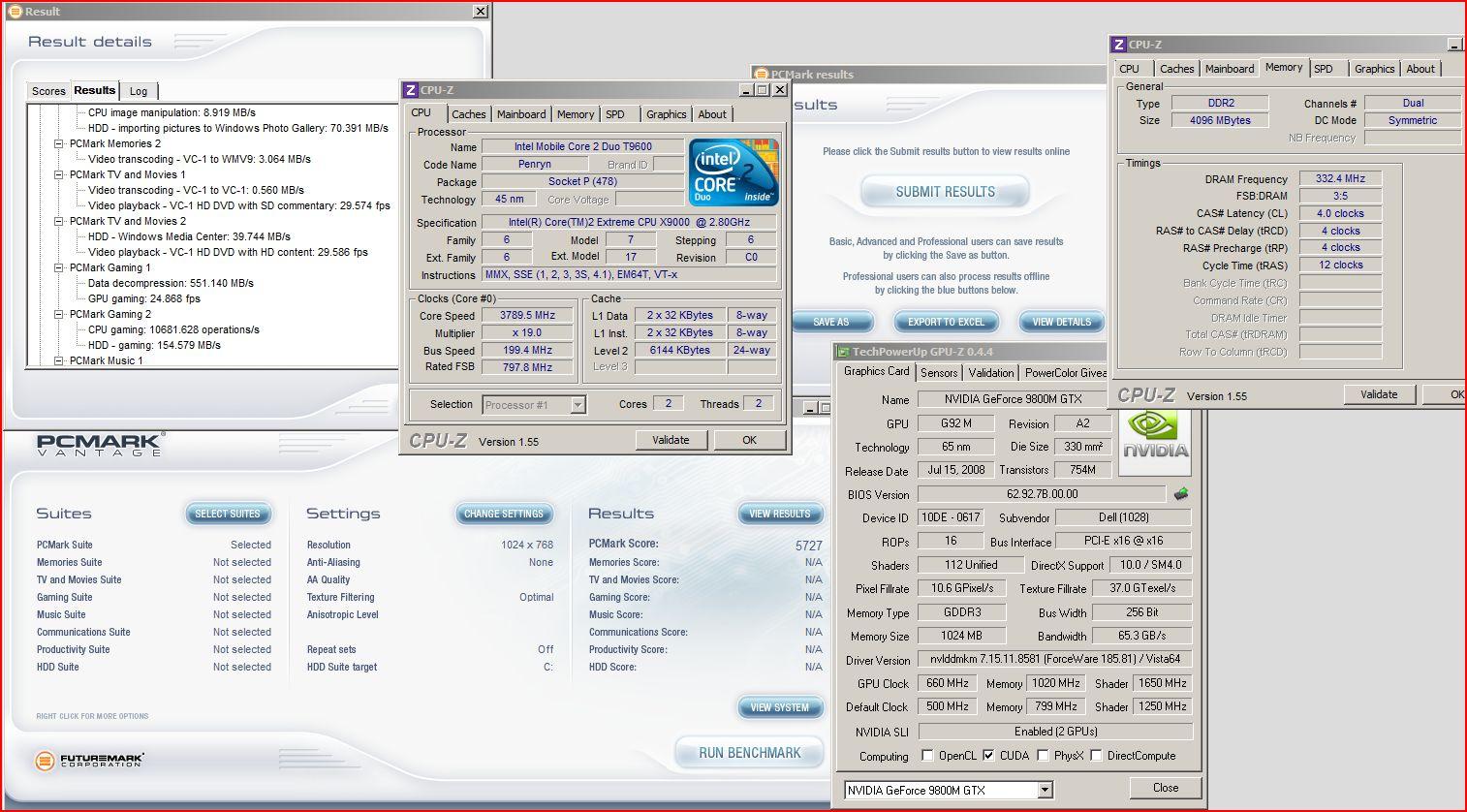1467x812 pixels.
Task: Click the HDD Suite target setting row
Action: (x=430, y=667)
